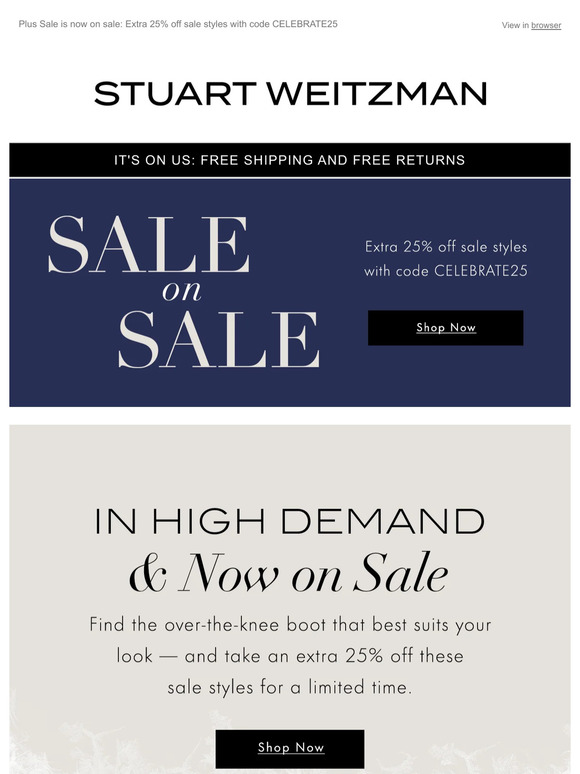
Task: Click the free shipping and free returns banner
Action: click(290, 160)
